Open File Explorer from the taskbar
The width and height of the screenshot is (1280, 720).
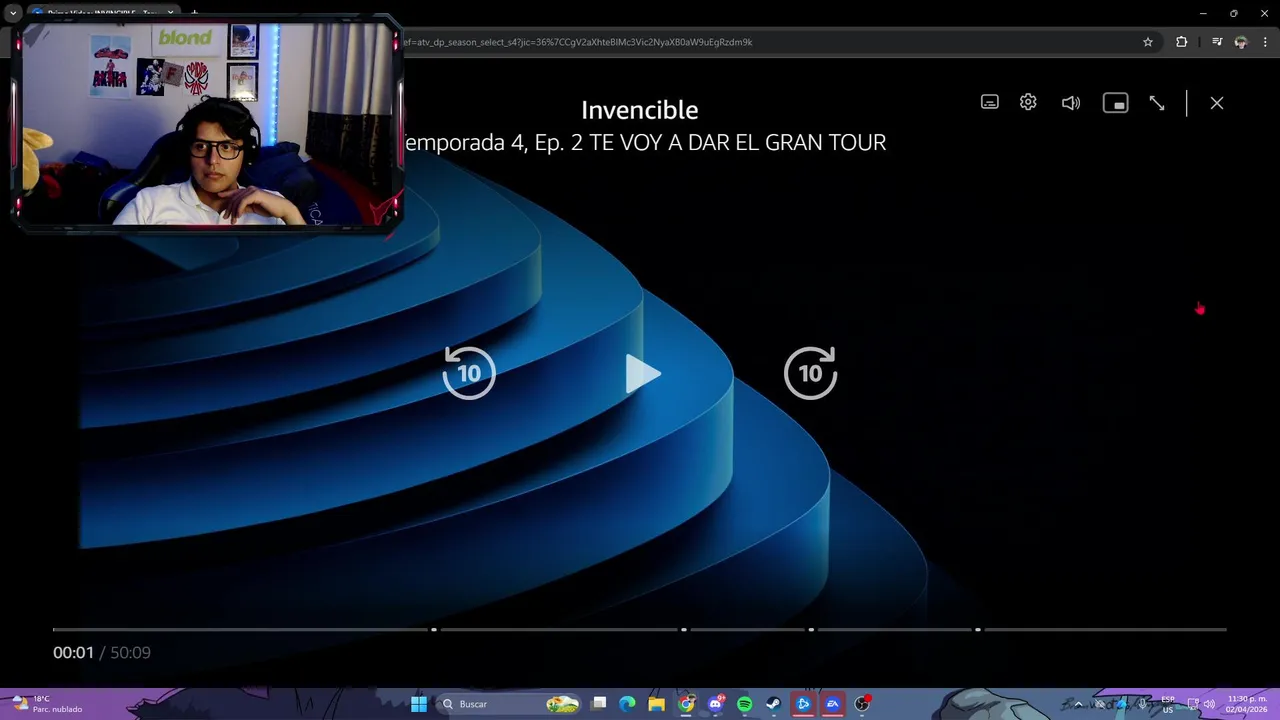click(x=657, y=704)
